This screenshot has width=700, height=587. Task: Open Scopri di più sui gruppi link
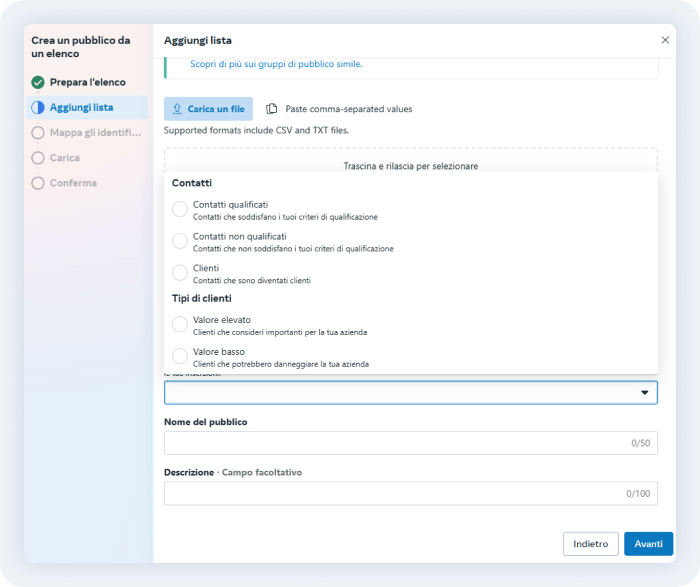[276, 64]
